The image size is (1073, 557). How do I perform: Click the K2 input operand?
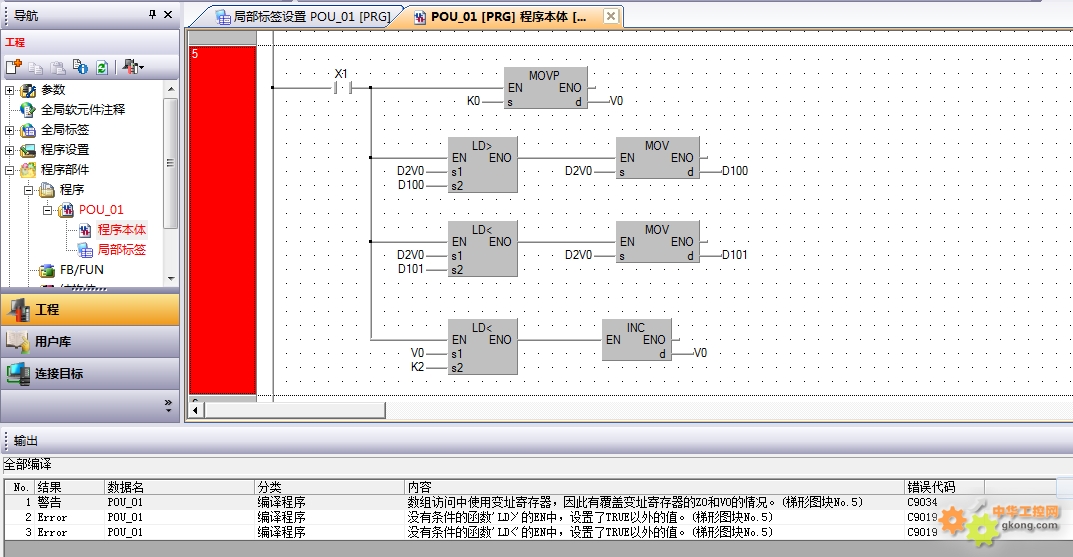[417, 367]
